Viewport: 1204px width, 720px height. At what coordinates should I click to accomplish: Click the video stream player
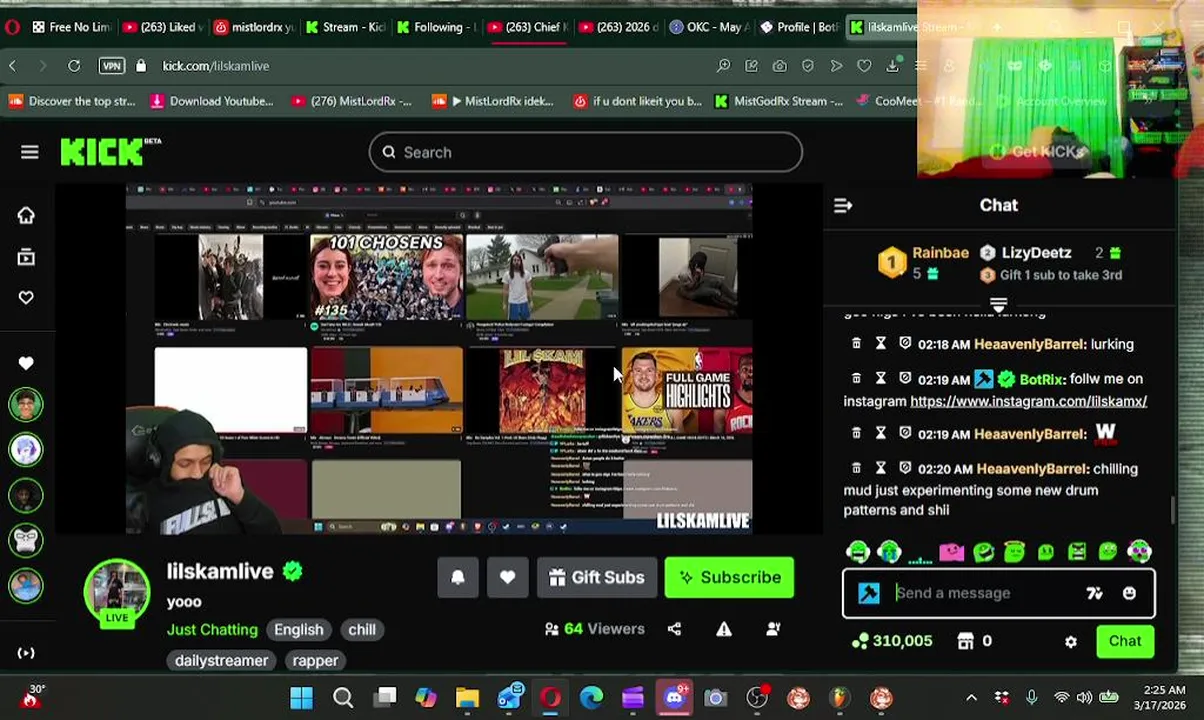[438, 359]
